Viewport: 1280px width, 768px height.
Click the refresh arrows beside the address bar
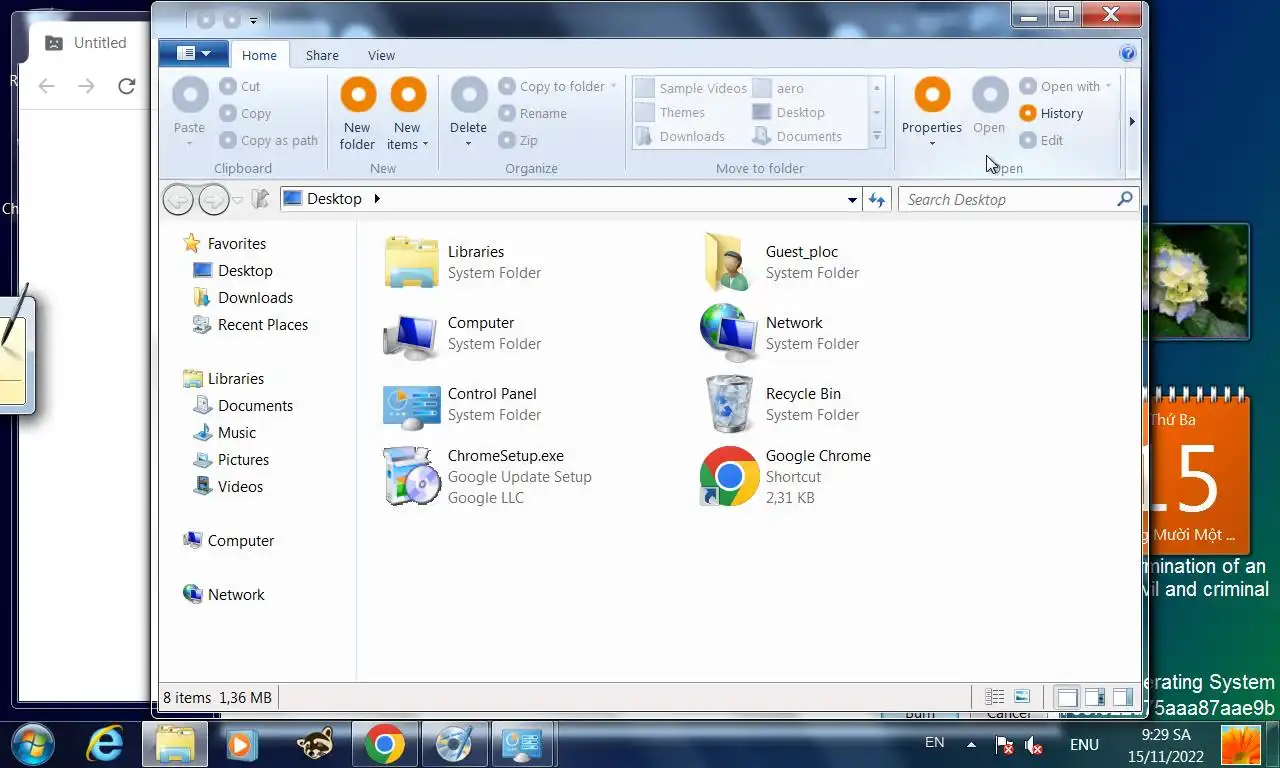(x=877, y=200)
